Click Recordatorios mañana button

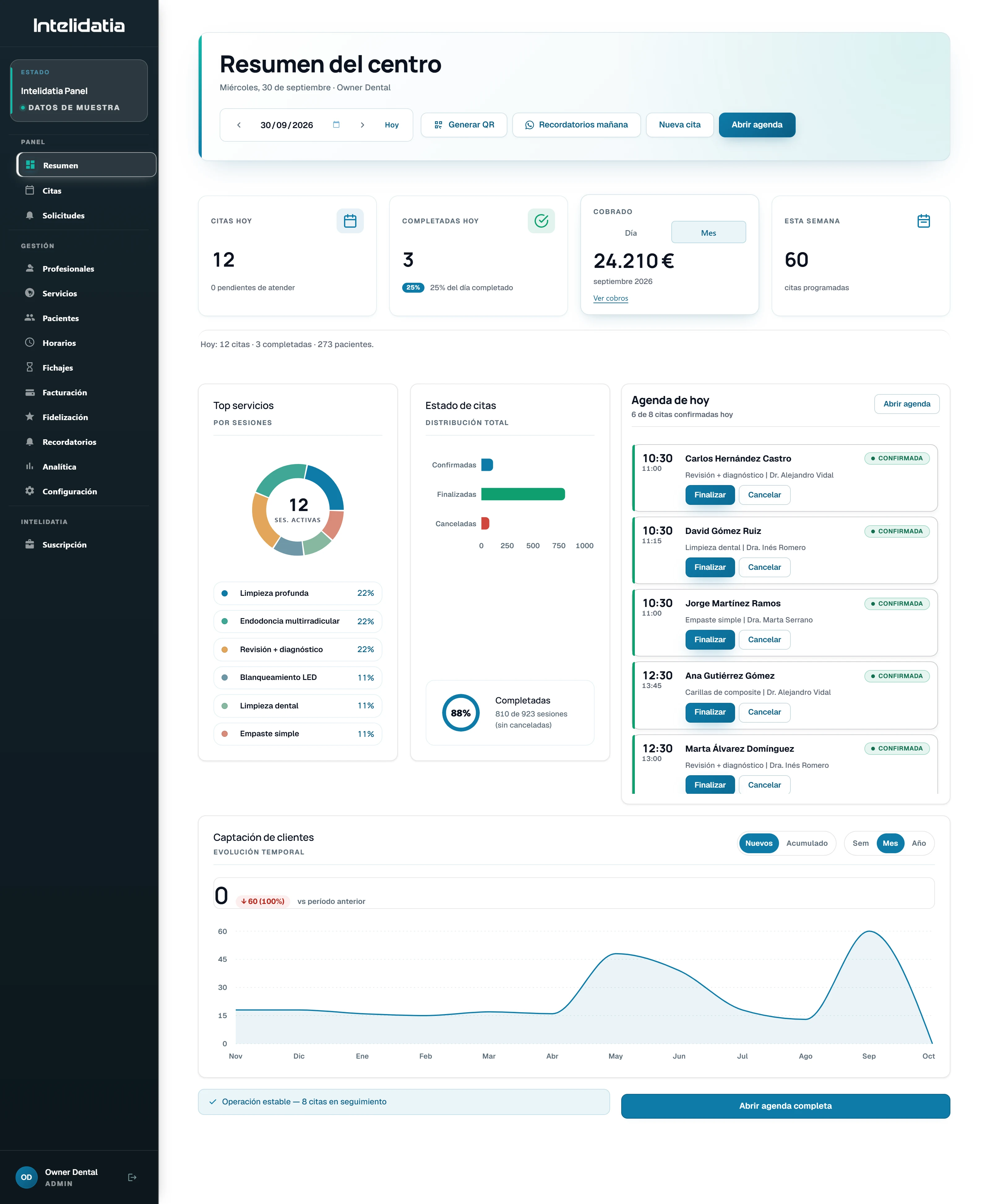click(577, 125)
